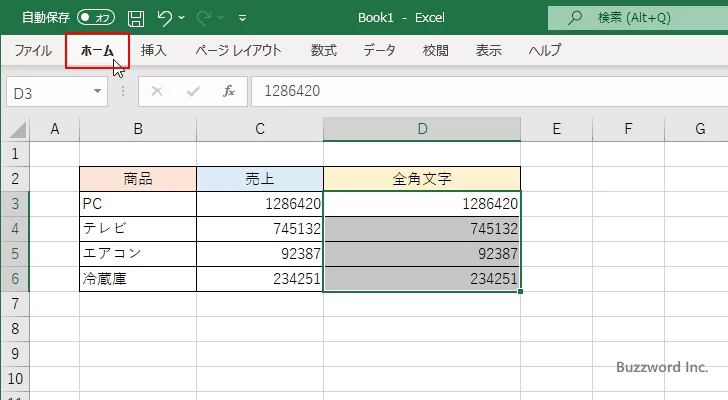Open Customize Quick Access Toolbar dropdown
This screenshot has width=728, height=400.
coord(242,18)
